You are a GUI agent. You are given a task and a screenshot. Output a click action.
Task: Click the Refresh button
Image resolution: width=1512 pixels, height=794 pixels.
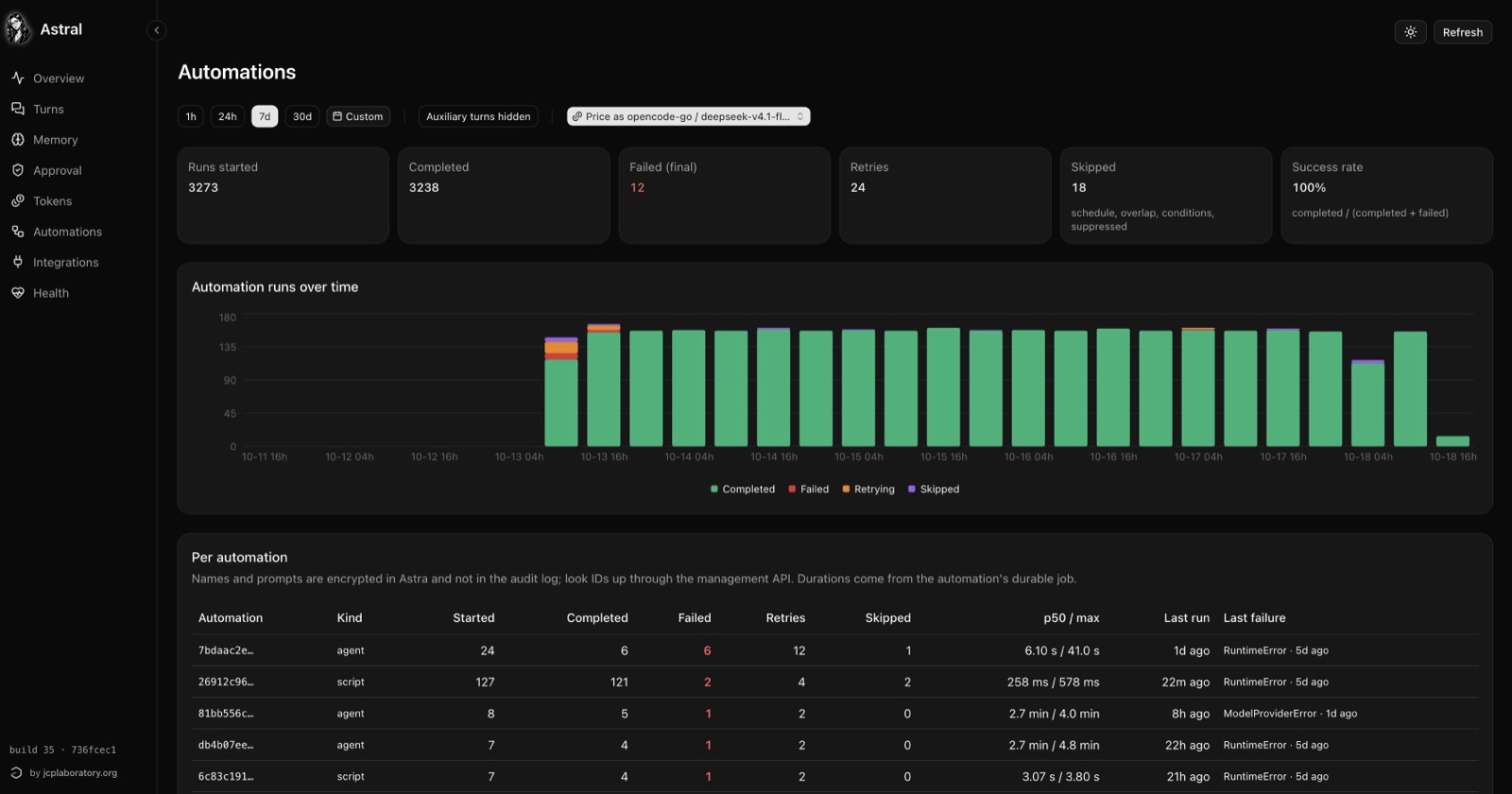tap(1463, 32)
